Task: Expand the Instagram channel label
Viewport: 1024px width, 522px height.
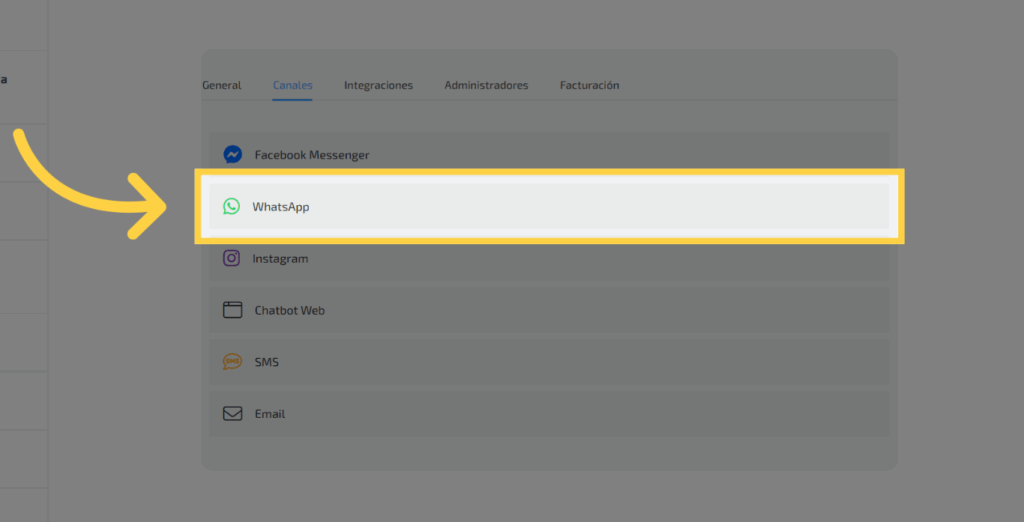Action: coord(280,259)
